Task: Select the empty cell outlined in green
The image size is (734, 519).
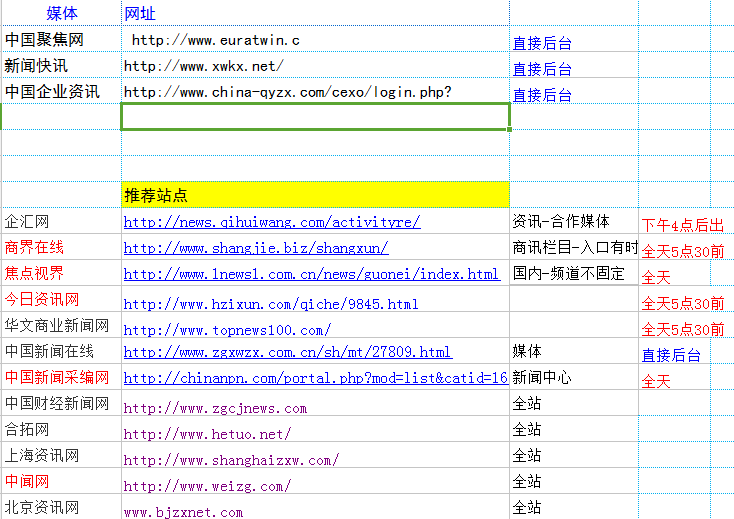Action: click(x=316, y=117)
